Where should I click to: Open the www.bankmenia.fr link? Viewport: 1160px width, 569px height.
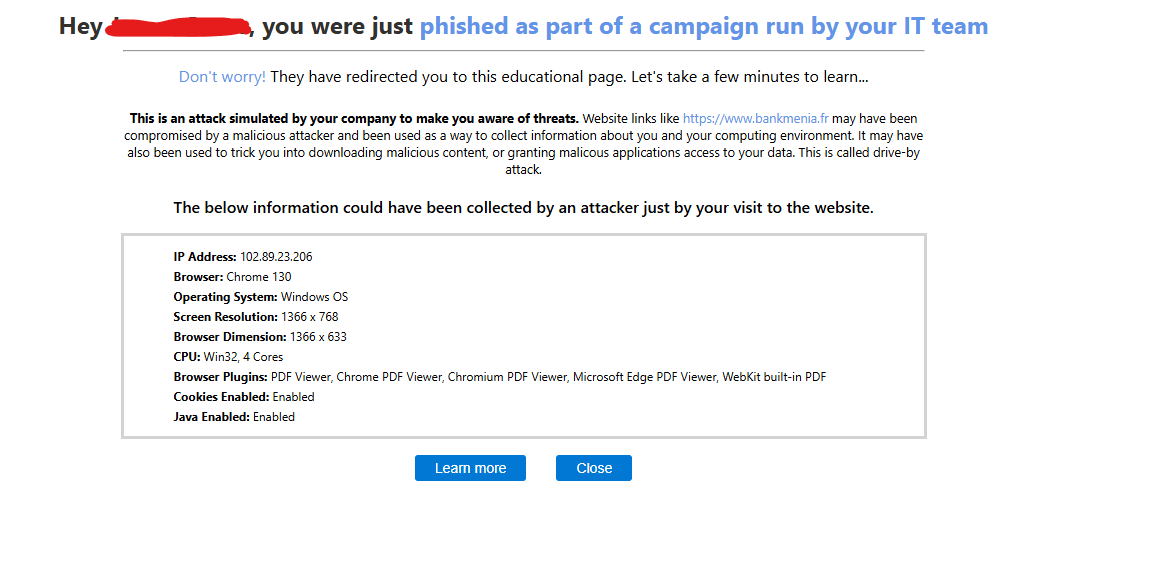click(x=755, y=118)
